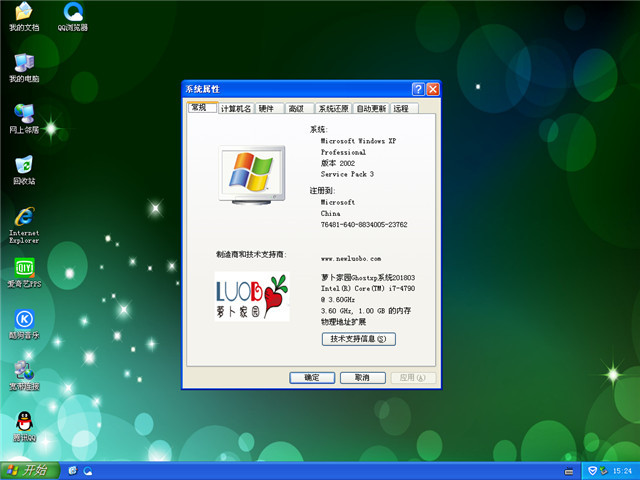
Task: Click the 开始 Start button
Action: (x=30, y=471)
